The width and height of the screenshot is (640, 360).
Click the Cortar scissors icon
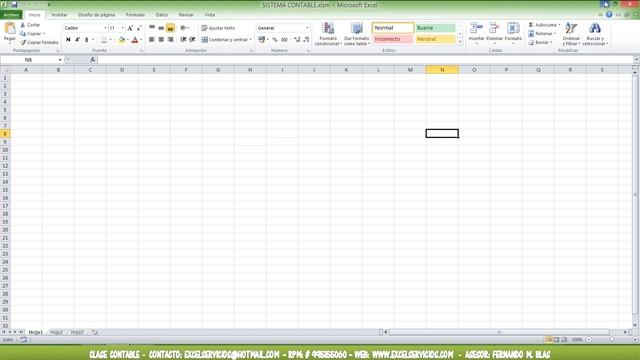(23, 25)
